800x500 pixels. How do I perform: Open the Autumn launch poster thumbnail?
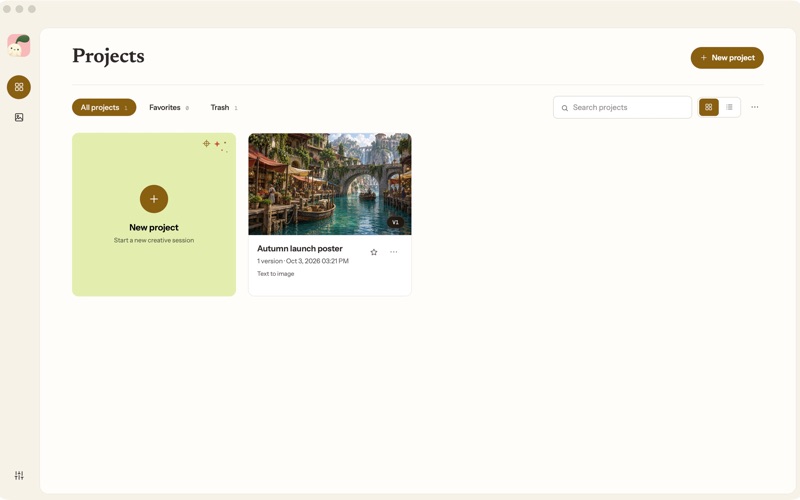click(330, 184)
